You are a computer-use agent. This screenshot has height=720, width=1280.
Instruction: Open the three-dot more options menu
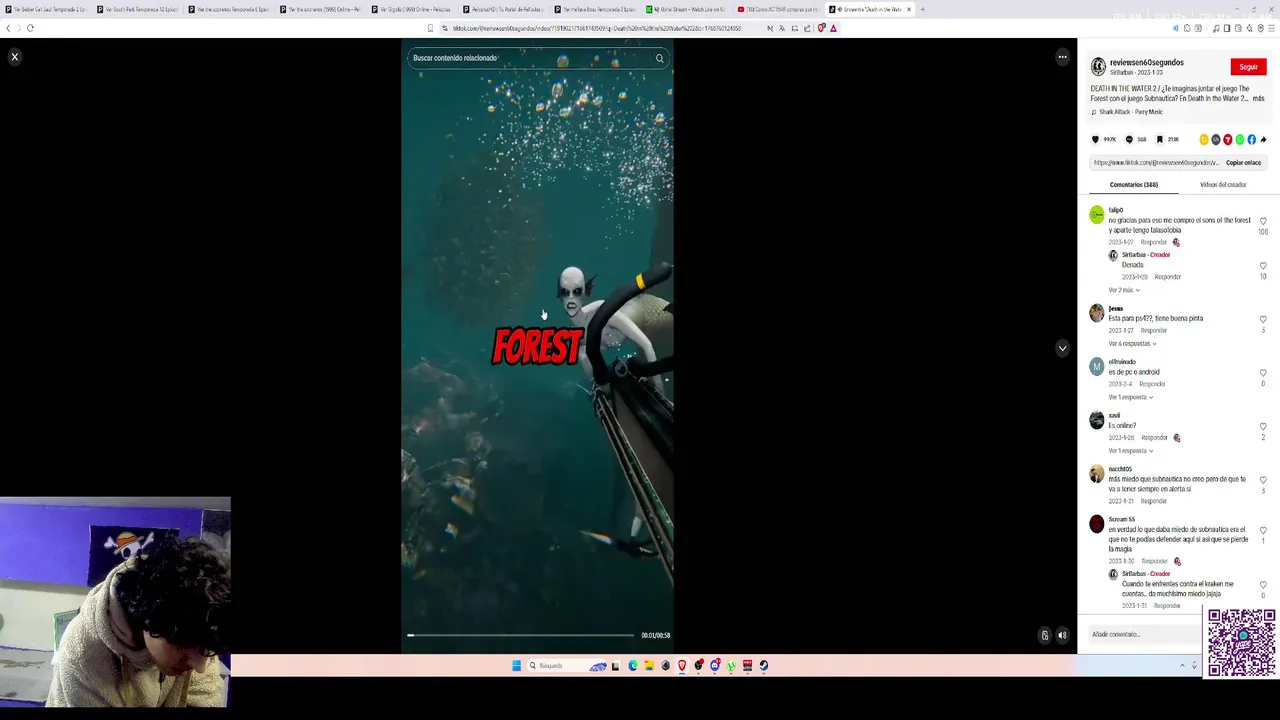(x=1062, y=57)
